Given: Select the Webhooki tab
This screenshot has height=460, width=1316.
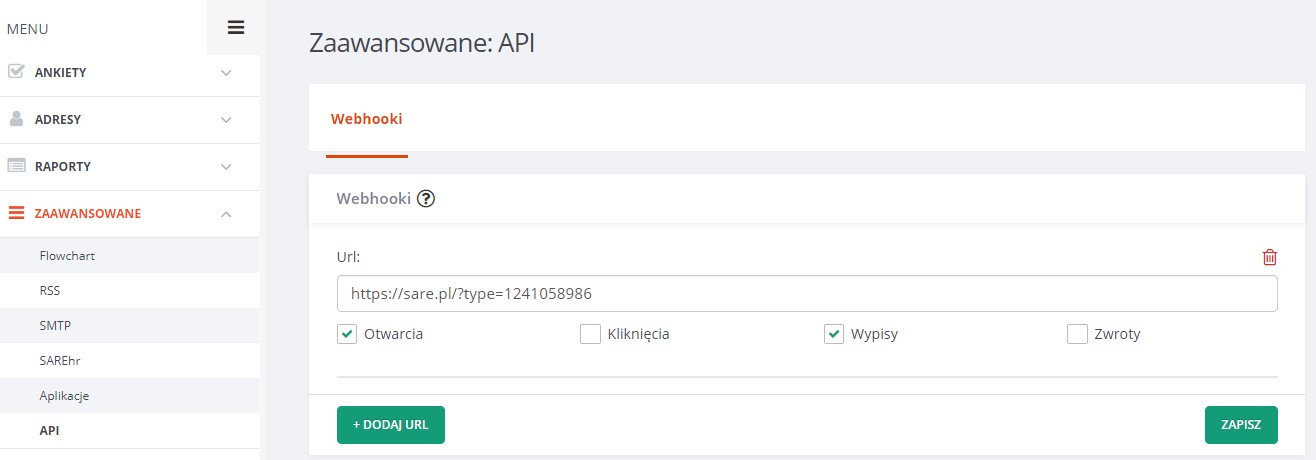Looking at the screenshot, I should click(x=366, y=119).
